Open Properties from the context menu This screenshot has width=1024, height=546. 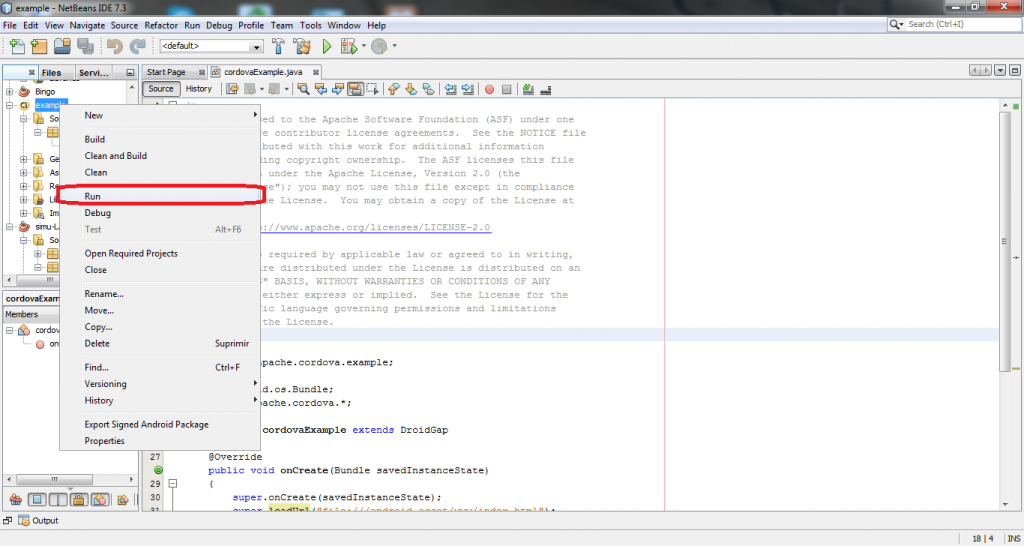(x=160, y=441)
